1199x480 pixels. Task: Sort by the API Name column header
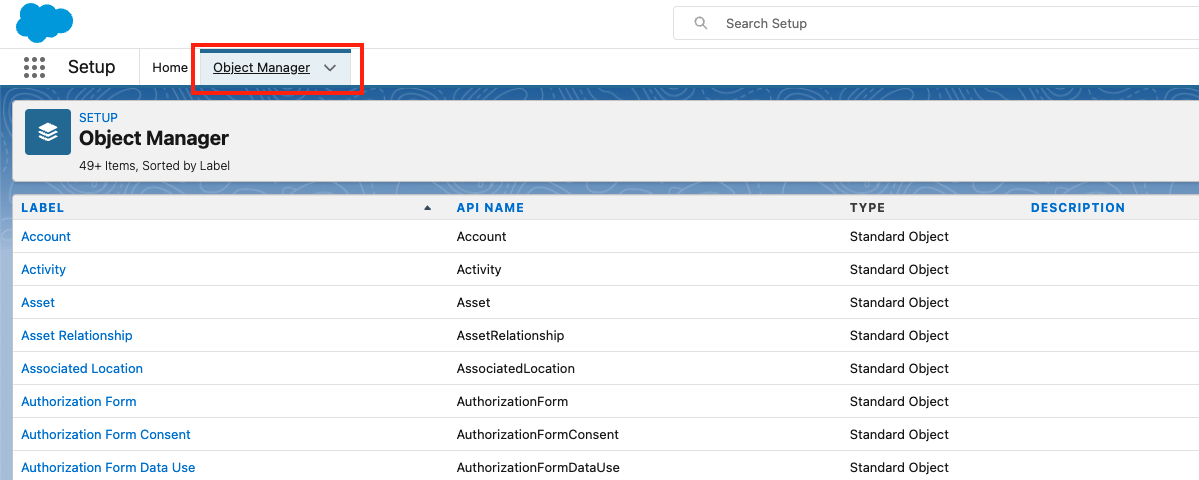[490, 208]
